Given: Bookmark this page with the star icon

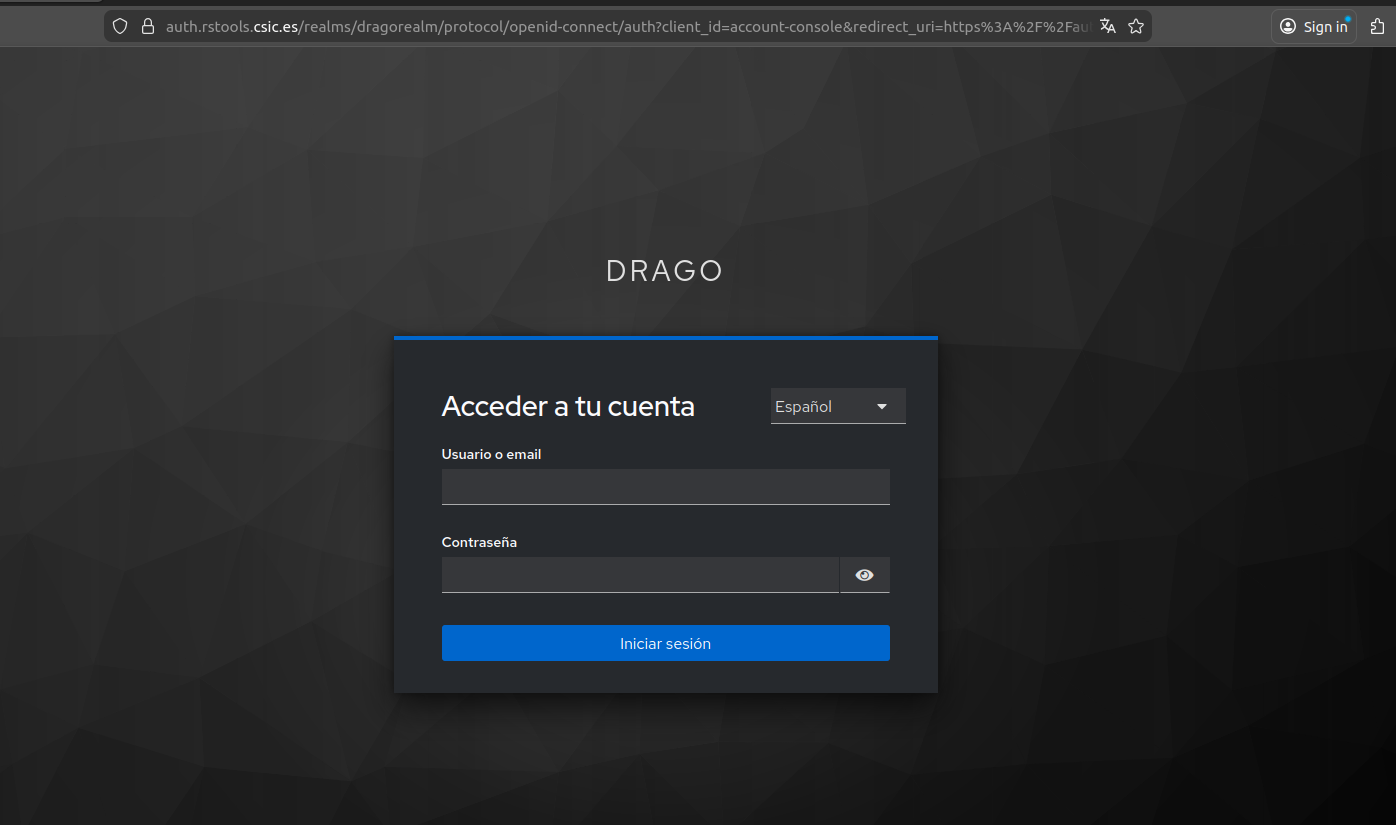Looking at the screenshot, I should (1136, 26).
